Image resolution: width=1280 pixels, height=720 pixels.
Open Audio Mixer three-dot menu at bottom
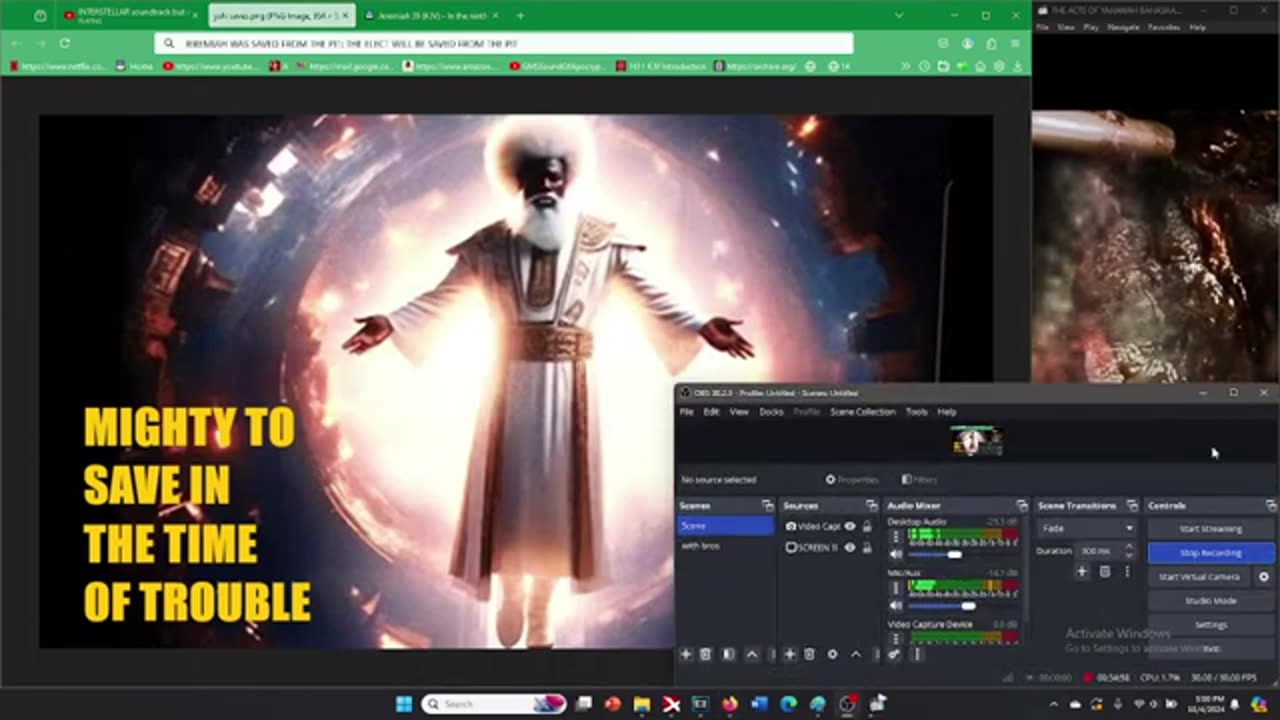point(916,654)
